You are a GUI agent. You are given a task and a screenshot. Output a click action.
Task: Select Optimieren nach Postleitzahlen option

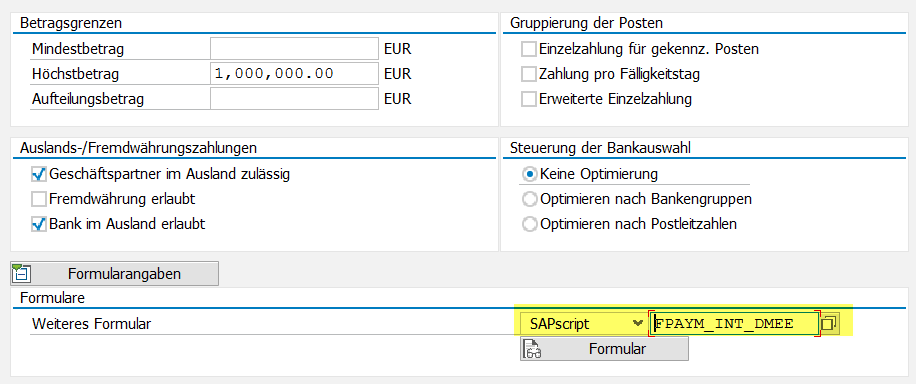coord(529,224)
